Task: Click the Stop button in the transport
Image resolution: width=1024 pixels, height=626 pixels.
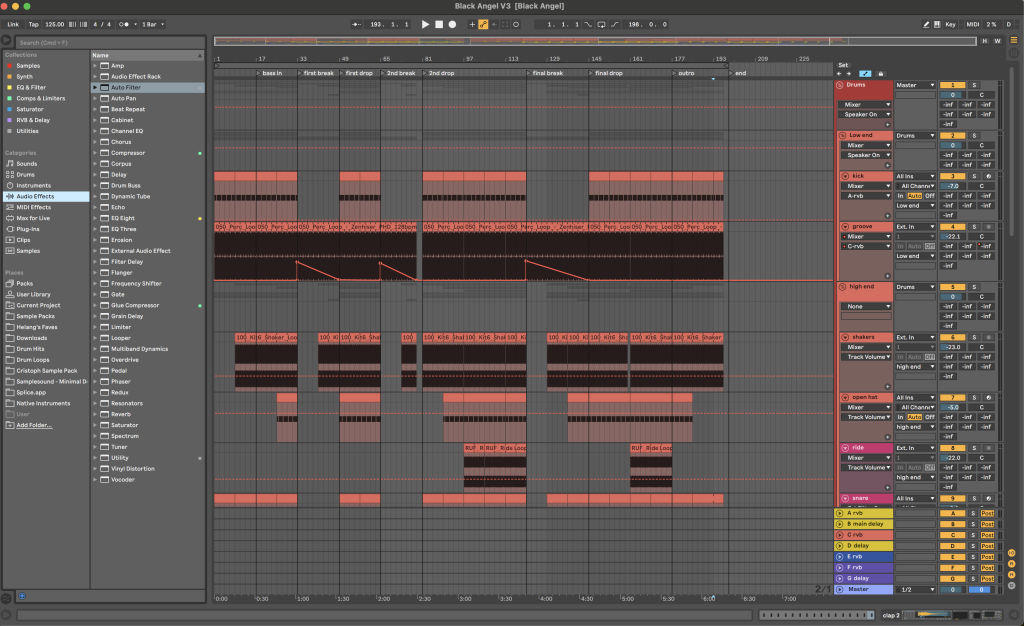Action: [438, 23]
